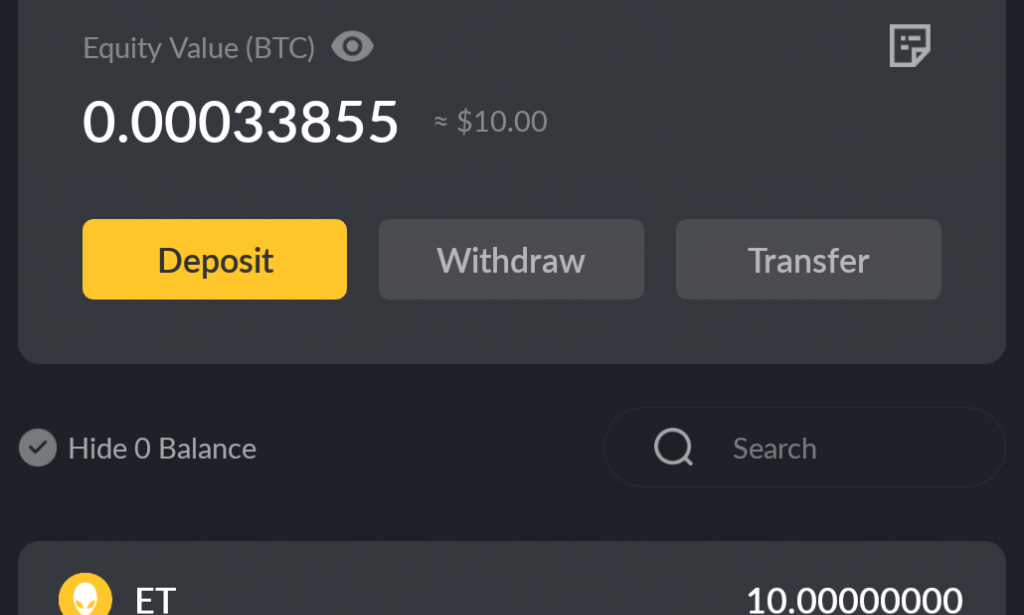Click the ET coin alien logo

(85, 597)
